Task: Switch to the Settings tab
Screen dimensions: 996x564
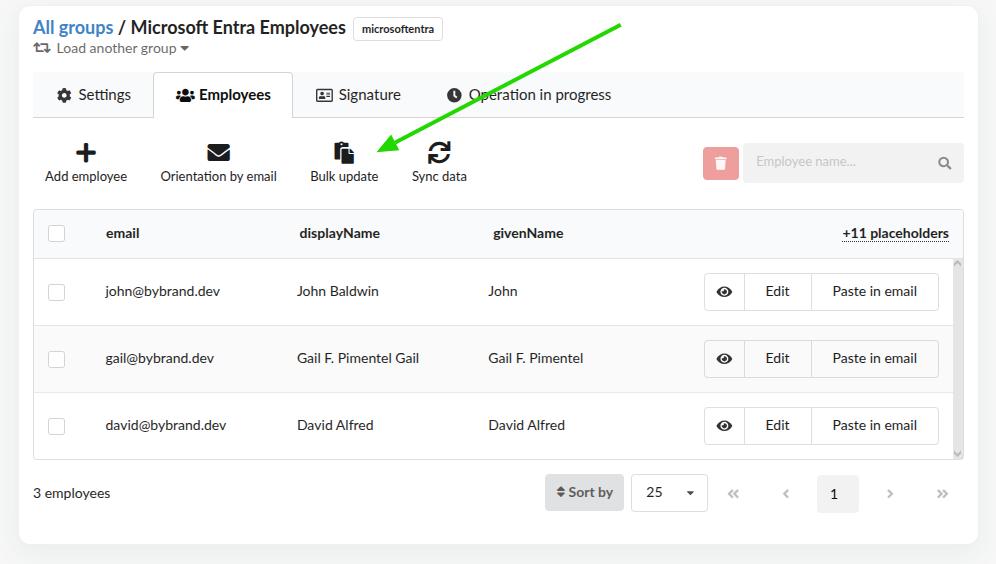Action: 93,95
